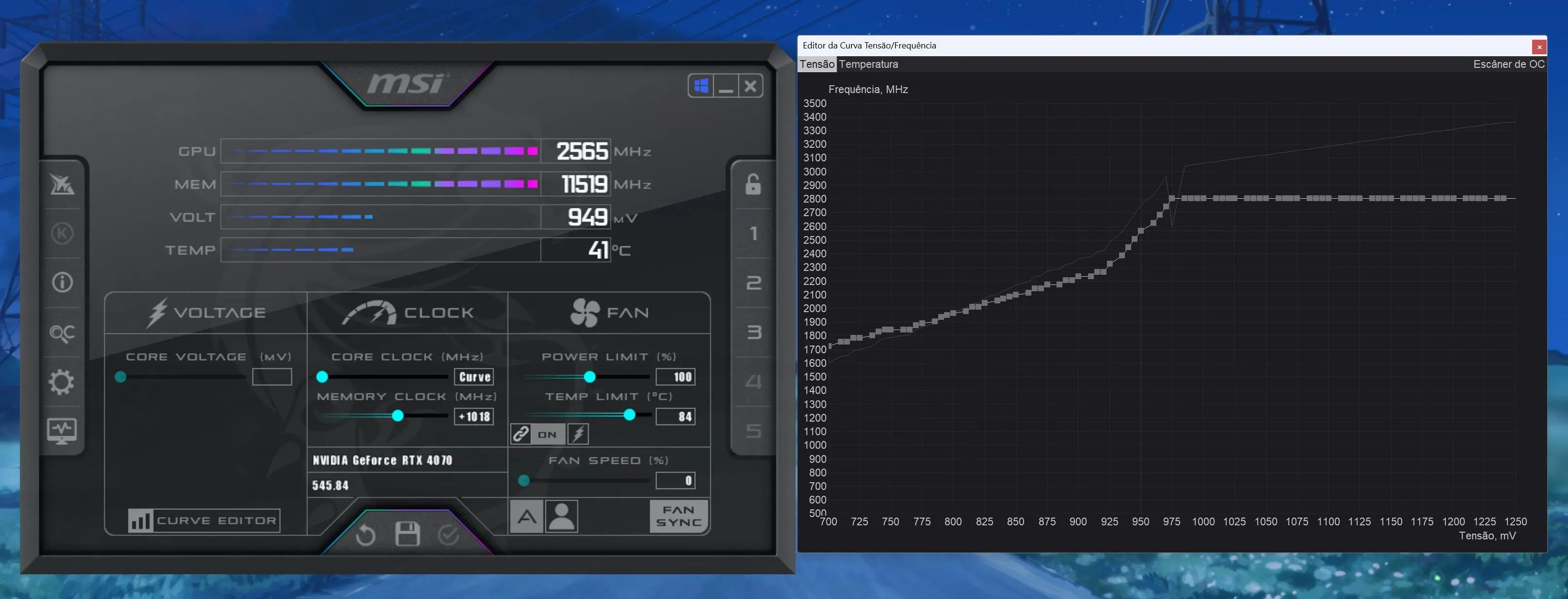Click the FAN SYNC button
This screenshot has height=599, width=1568.
point(679,516)
